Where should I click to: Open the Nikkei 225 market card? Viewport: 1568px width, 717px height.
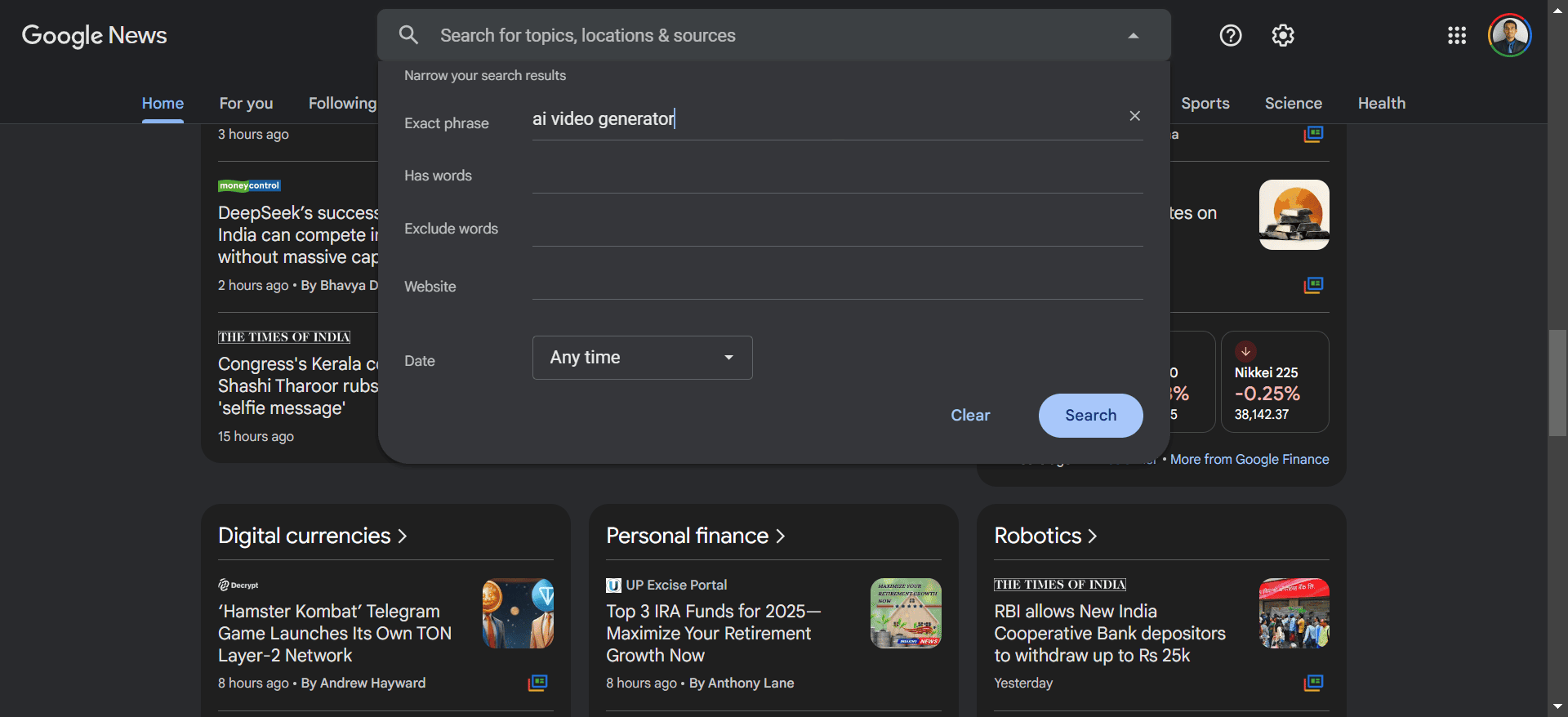point(1275,381)
